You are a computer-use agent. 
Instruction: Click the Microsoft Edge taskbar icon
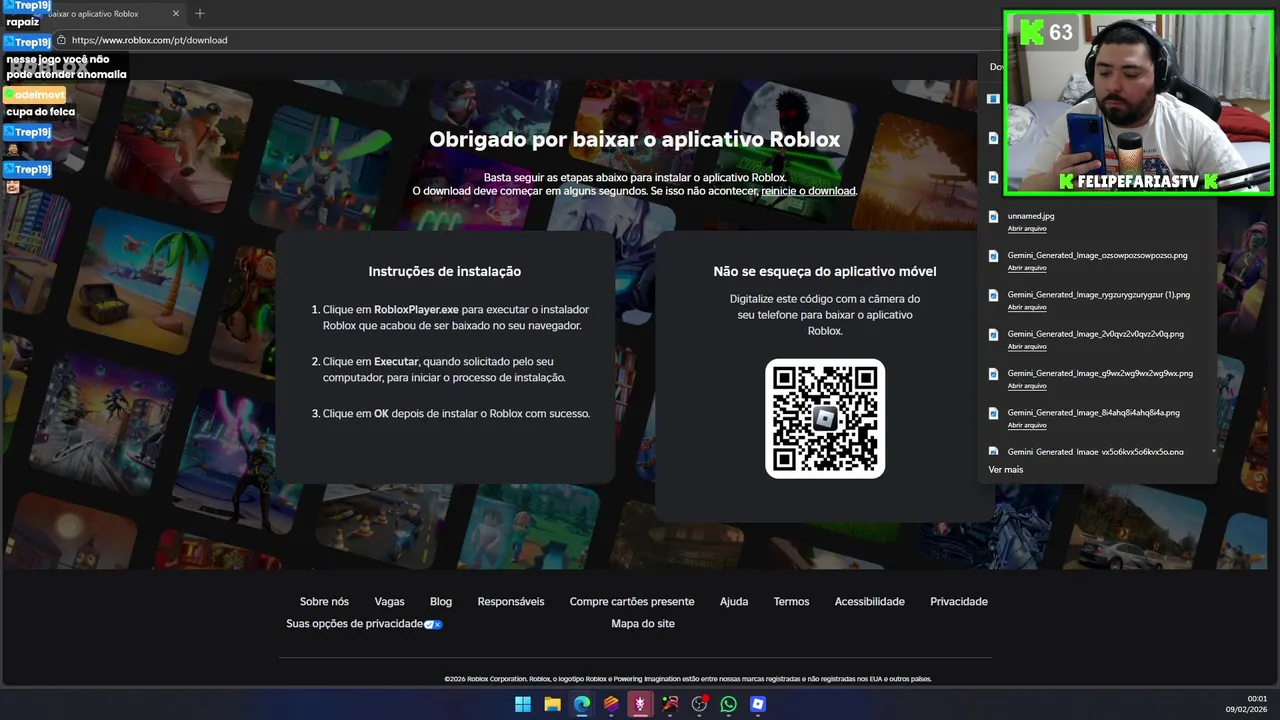point(582,704)
